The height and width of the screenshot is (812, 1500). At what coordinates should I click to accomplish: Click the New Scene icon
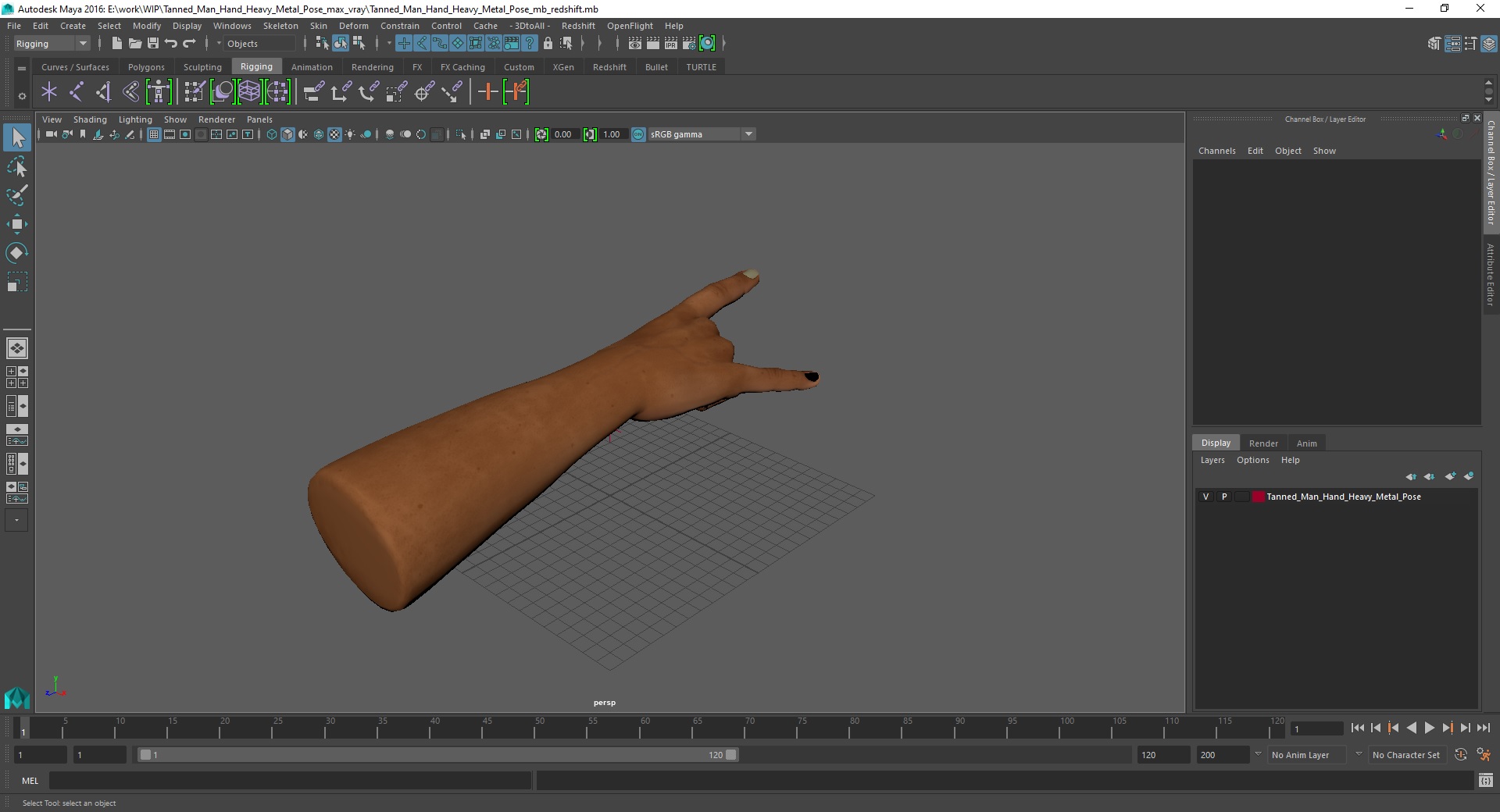coord(116,44)
